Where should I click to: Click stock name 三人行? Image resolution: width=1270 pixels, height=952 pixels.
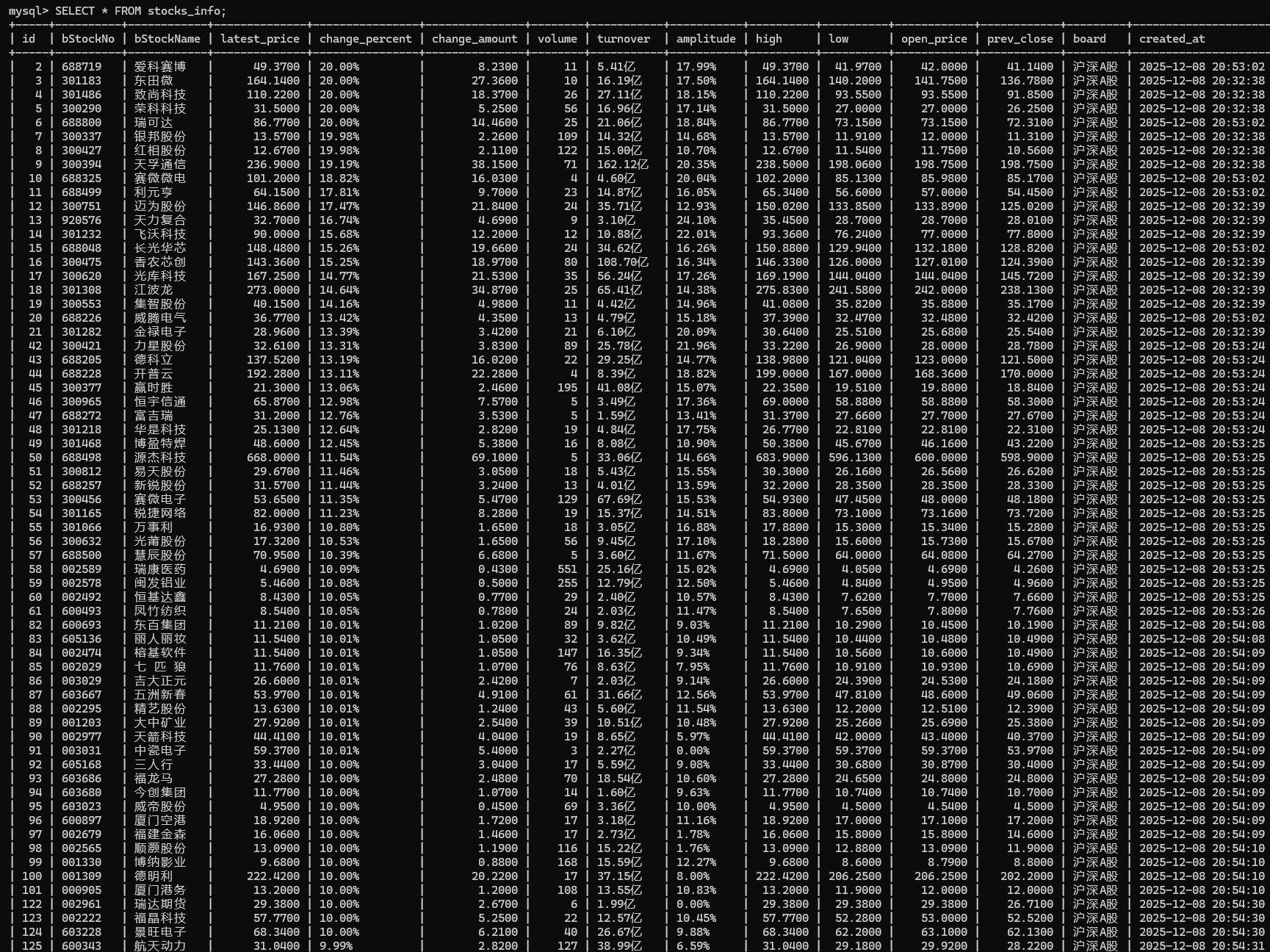click(154, 765)
